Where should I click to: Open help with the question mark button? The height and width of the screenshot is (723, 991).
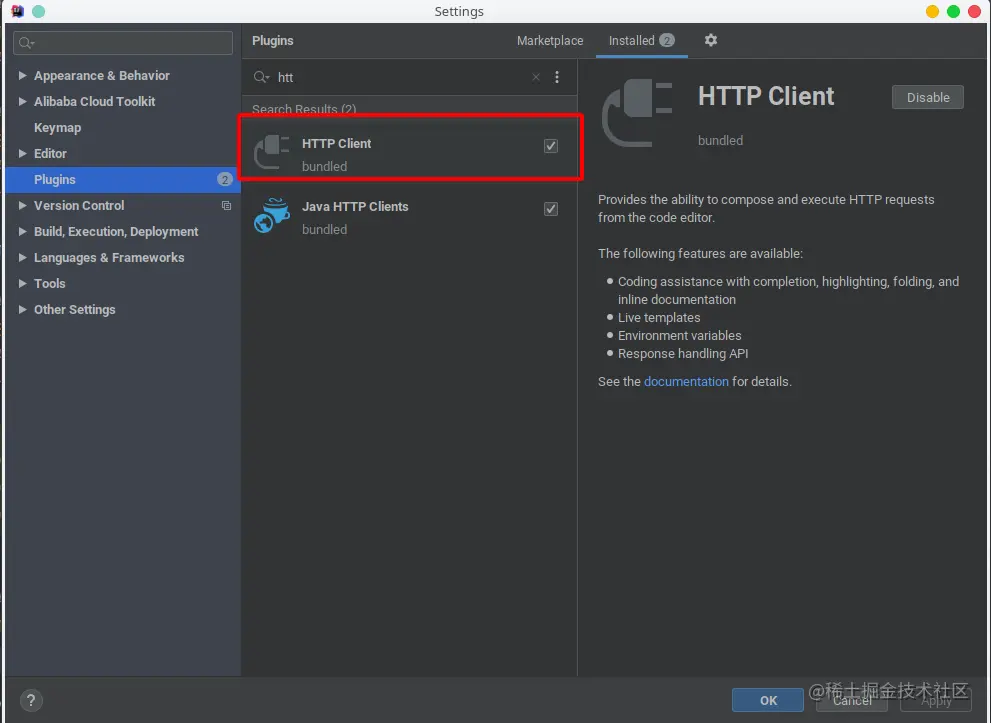[31, 700]
